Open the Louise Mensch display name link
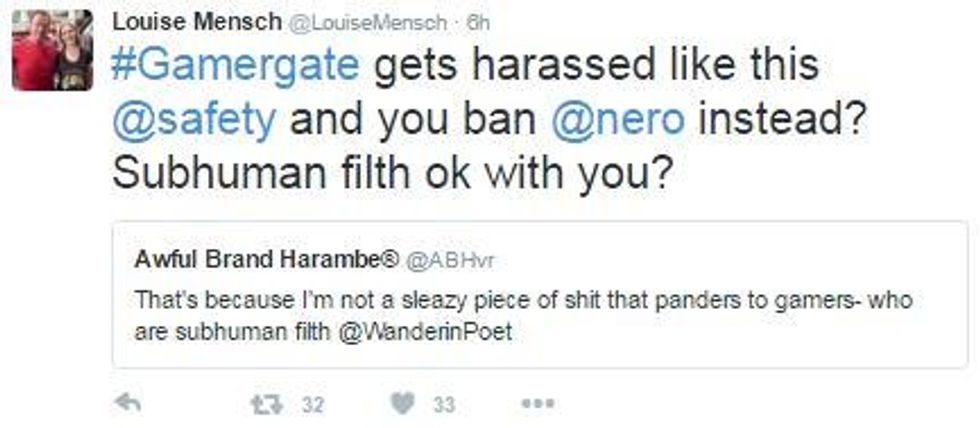This screenshot has width=980, height=428. (x=197, y=22)
